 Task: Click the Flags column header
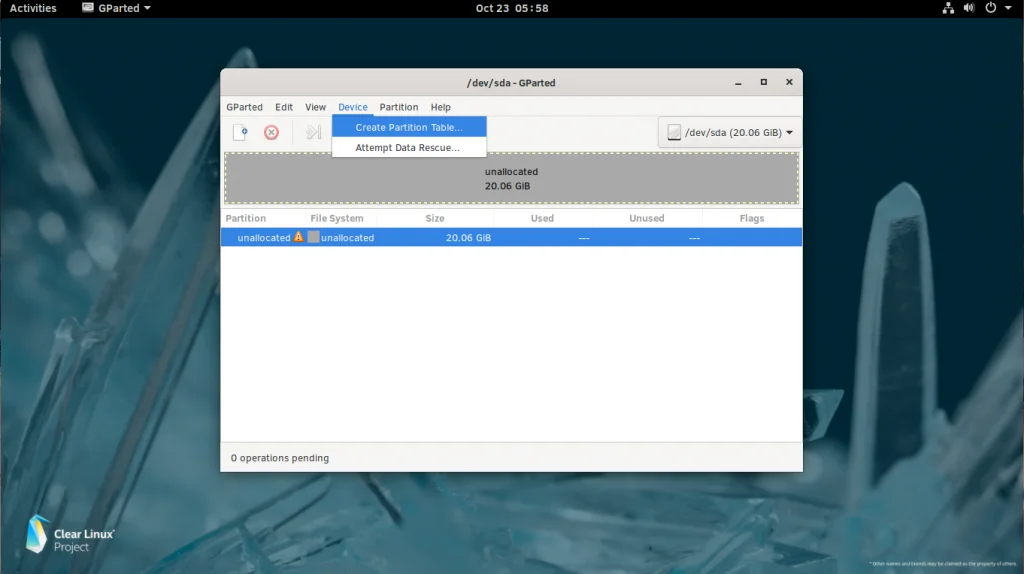[752, 218]
